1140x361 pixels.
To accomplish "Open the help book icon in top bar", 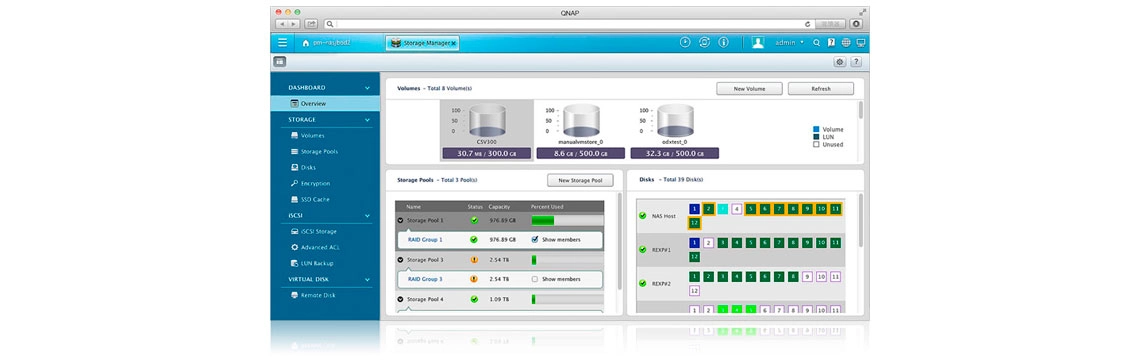I will click(x=831, y=43).
